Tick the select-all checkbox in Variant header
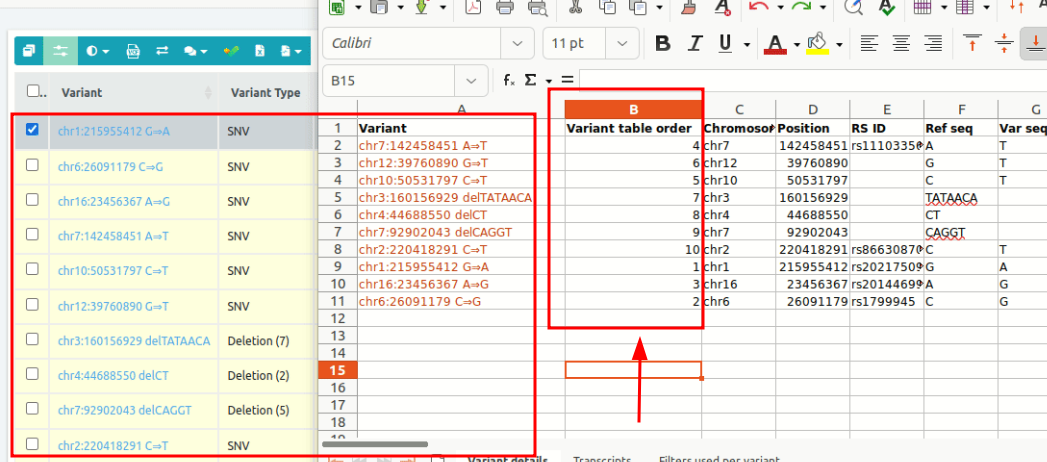The image size is (1047, 462). tap(32, 92)
